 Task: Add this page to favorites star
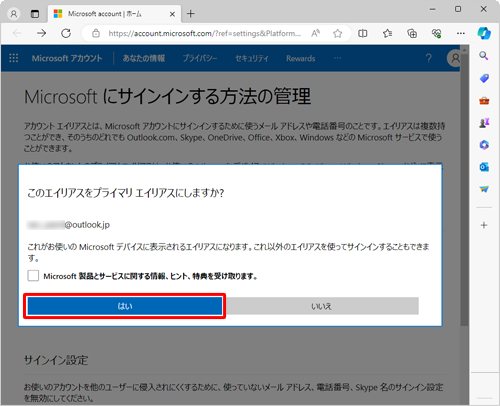(x=338, y=33)
